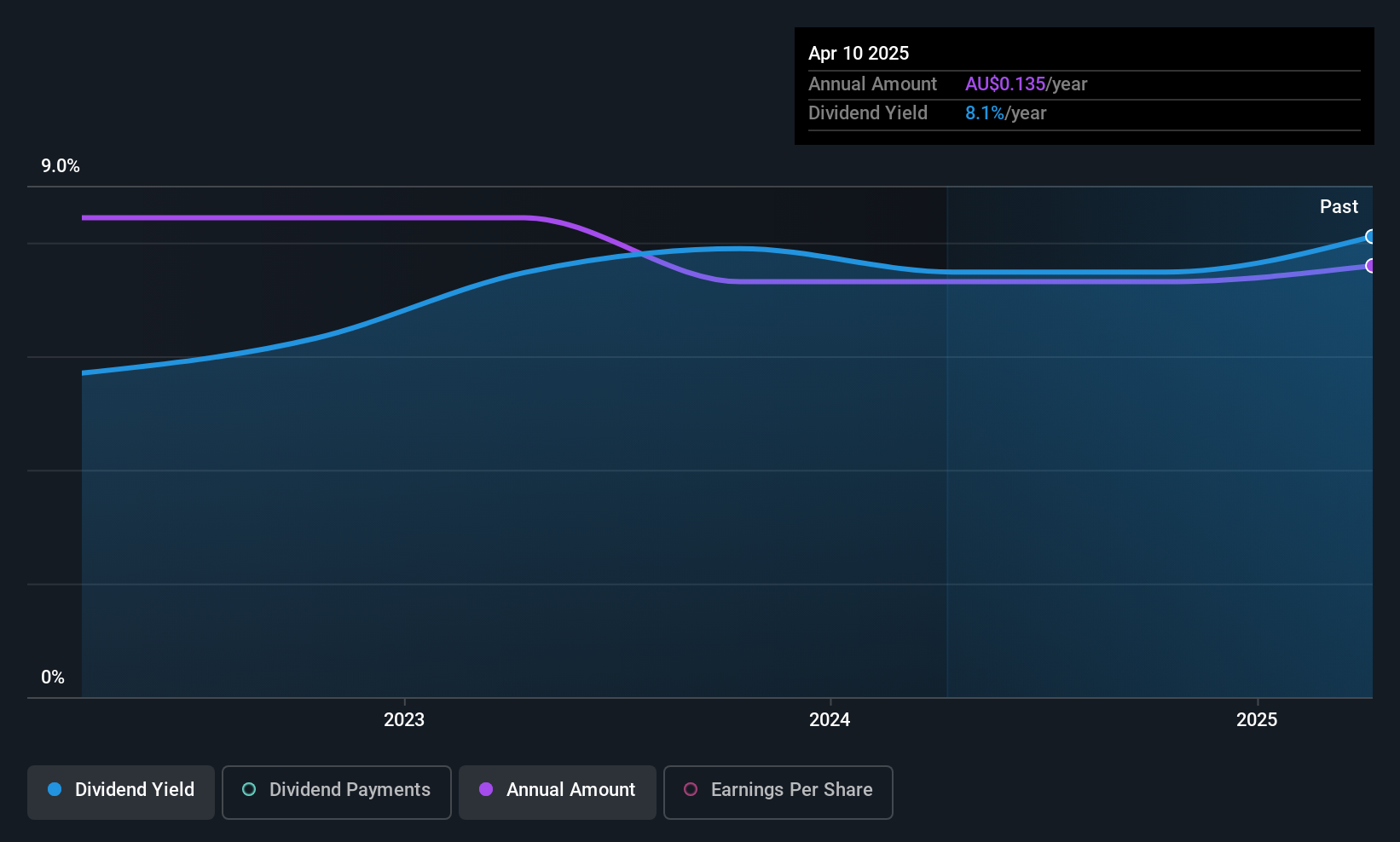Enable the Dividend Payments series
Screen dimensions: 1400x842
coord(337,792)
